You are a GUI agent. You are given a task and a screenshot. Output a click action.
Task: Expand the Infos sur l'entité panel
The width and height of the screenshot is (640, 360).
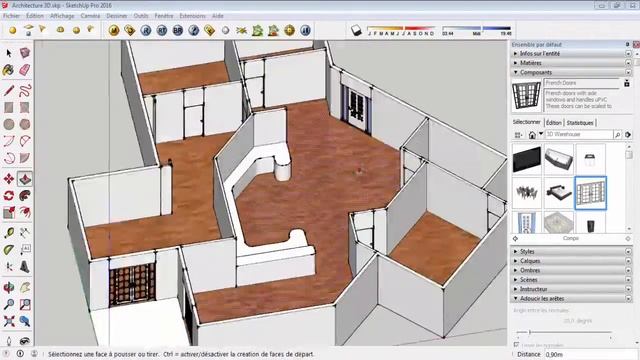571,53
